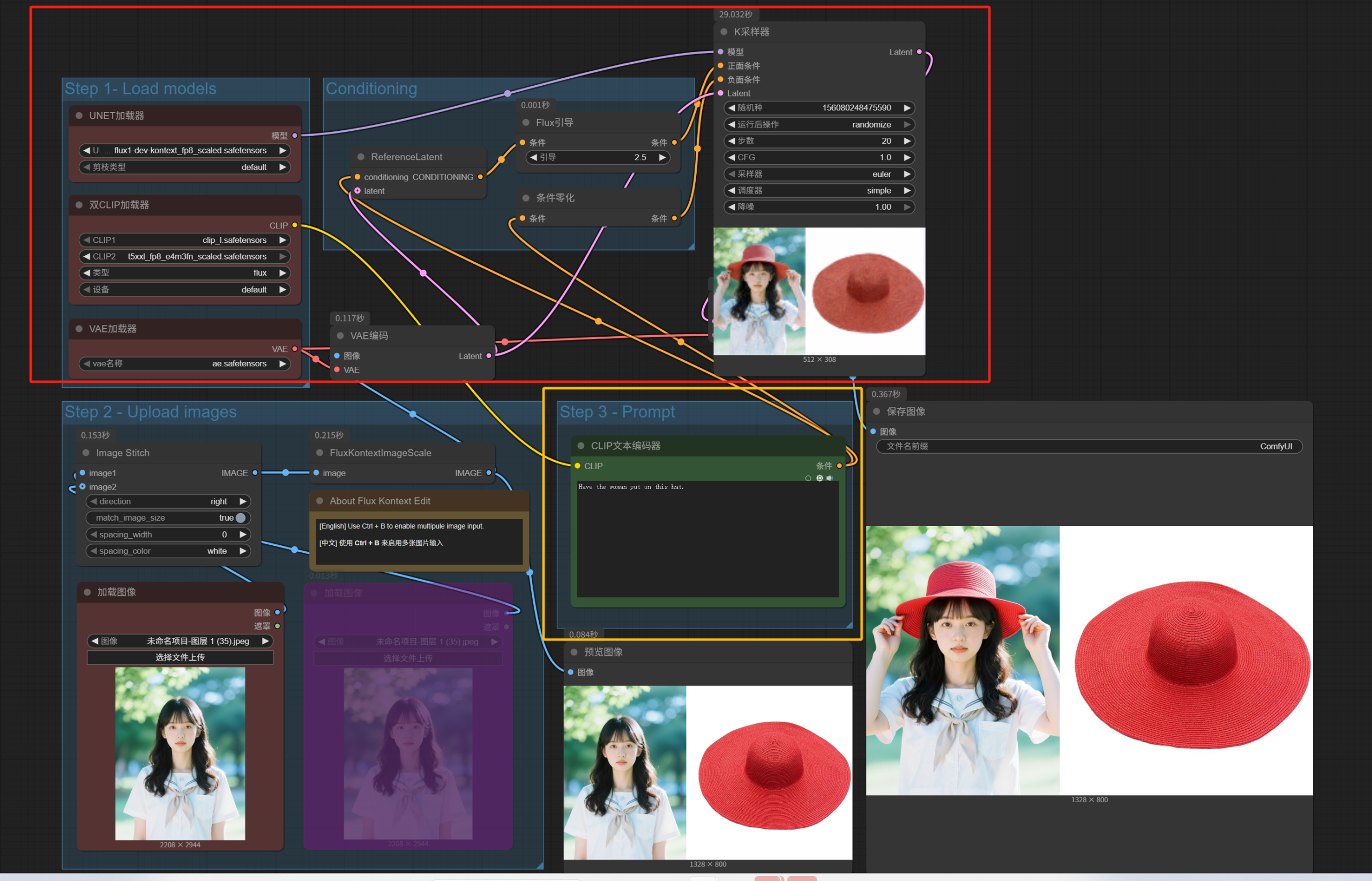
Task: Click the small circle toggle beside the gear icon
Action: click(x=808, y=478)
